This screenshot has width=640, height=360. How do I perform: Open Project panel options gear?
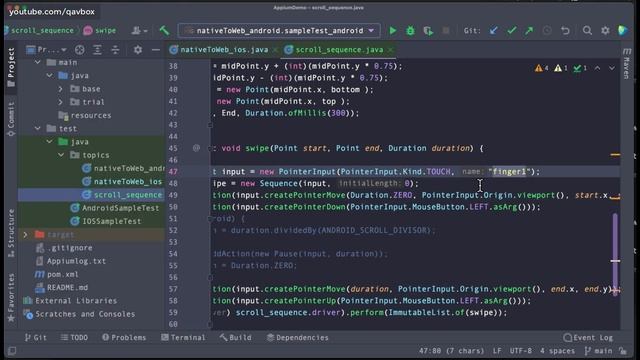(138, 50)
